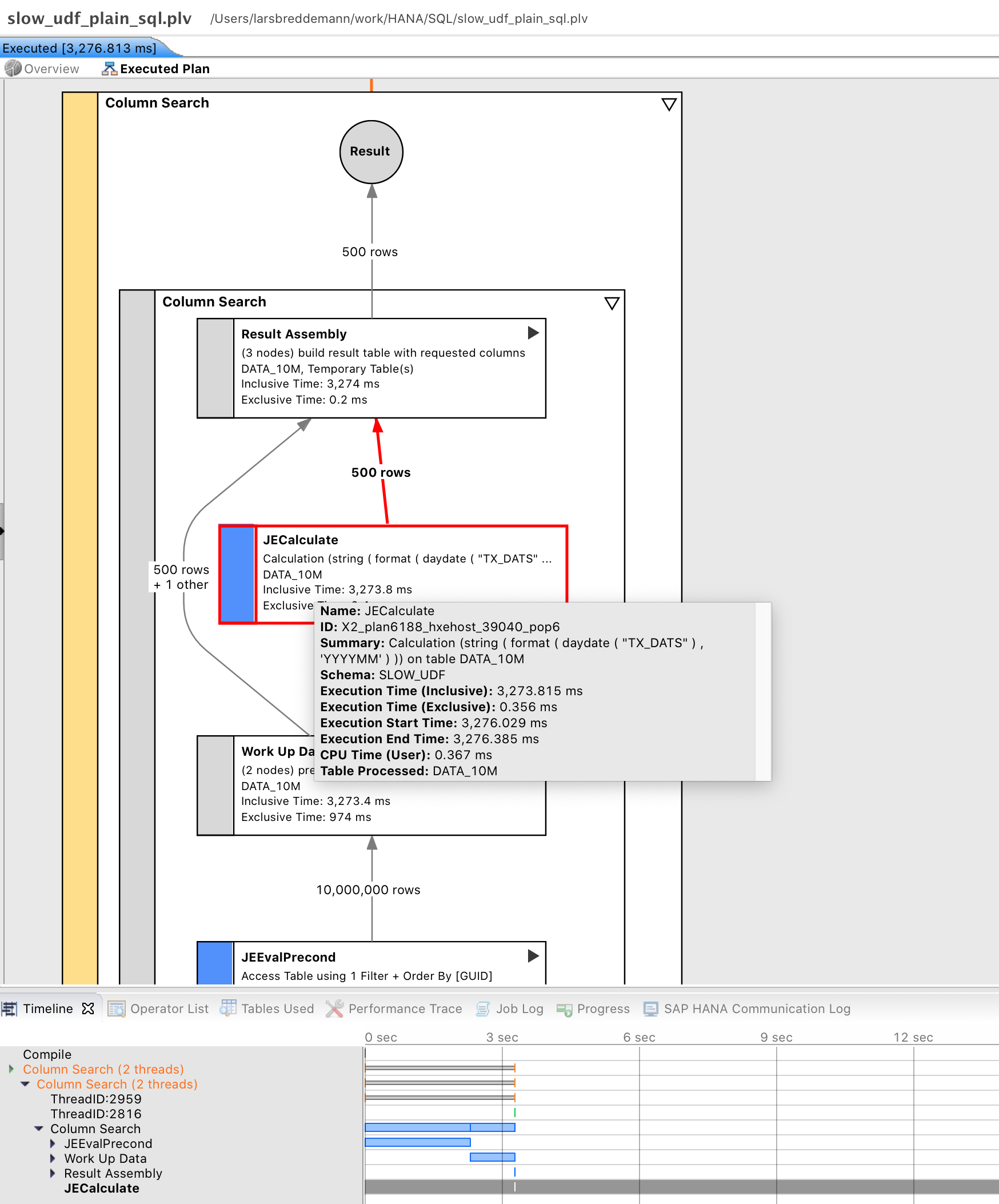Image resolution: width=999 pixels, height=1204 pixels.
Task: Open the Overview tab
Action: coord(42,69)
